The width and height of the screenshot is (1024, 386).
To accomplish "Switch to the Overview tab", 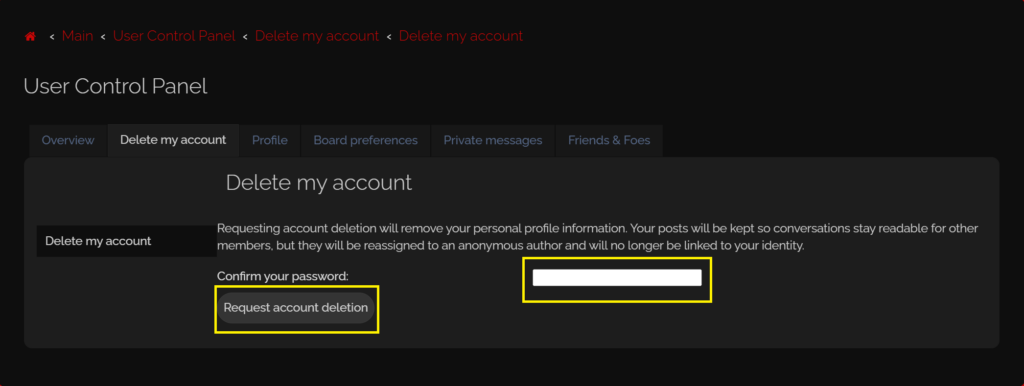I will tap(68, 140).
